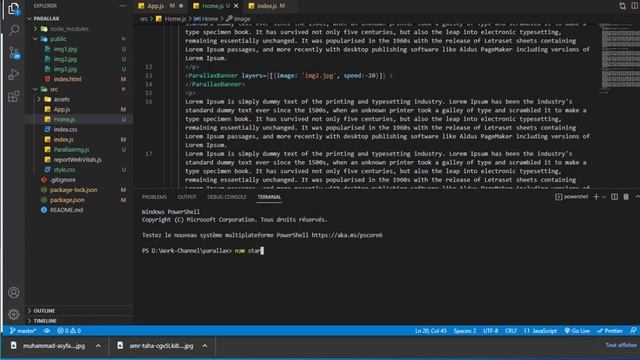Select the powershell terminal label
This screenshot has height=360, width=640.
coord(571,197)
